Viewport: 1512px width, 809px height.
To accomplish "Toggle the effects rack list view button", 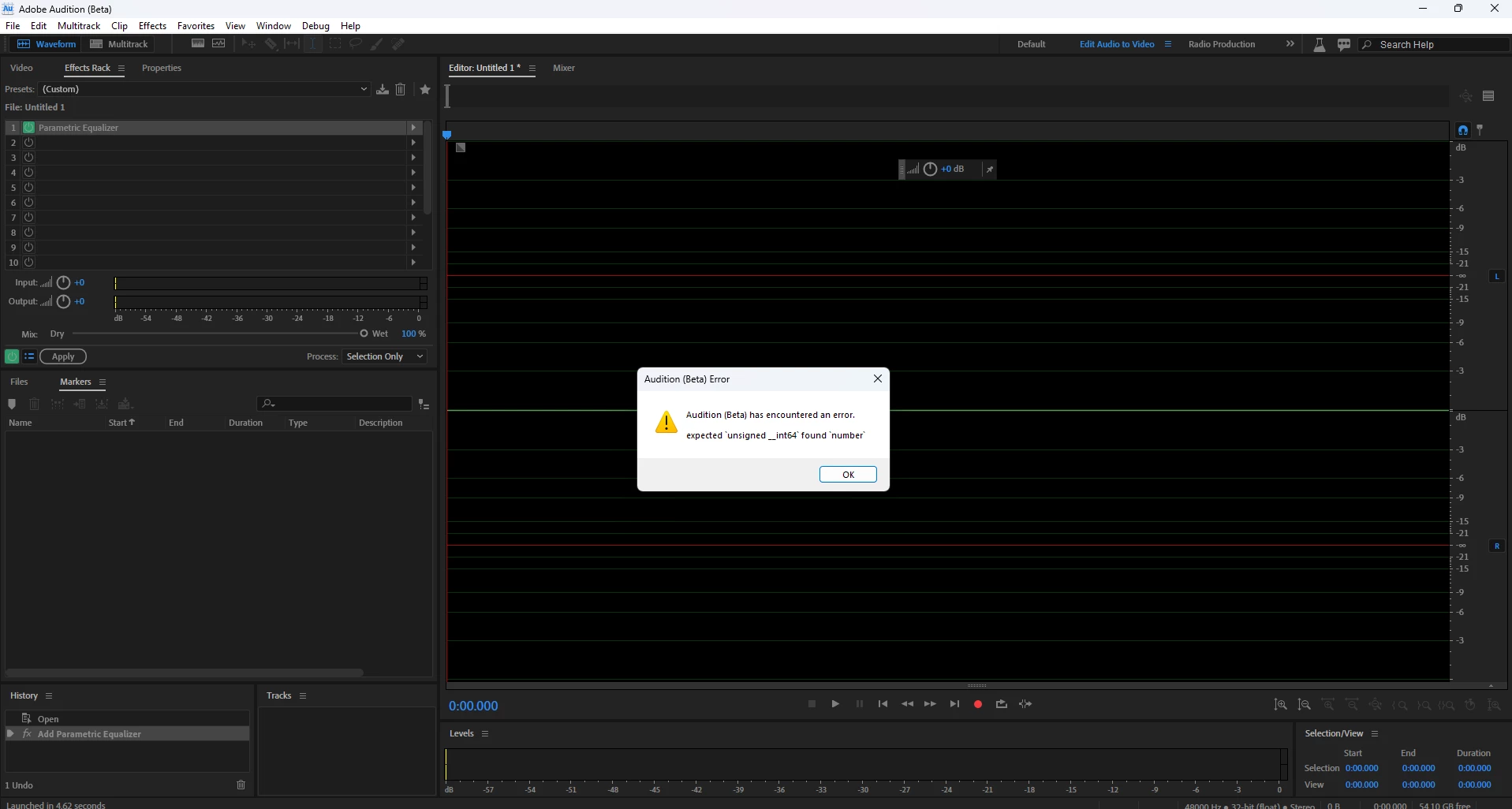I will pyautogui.click(x=29, y=356).
